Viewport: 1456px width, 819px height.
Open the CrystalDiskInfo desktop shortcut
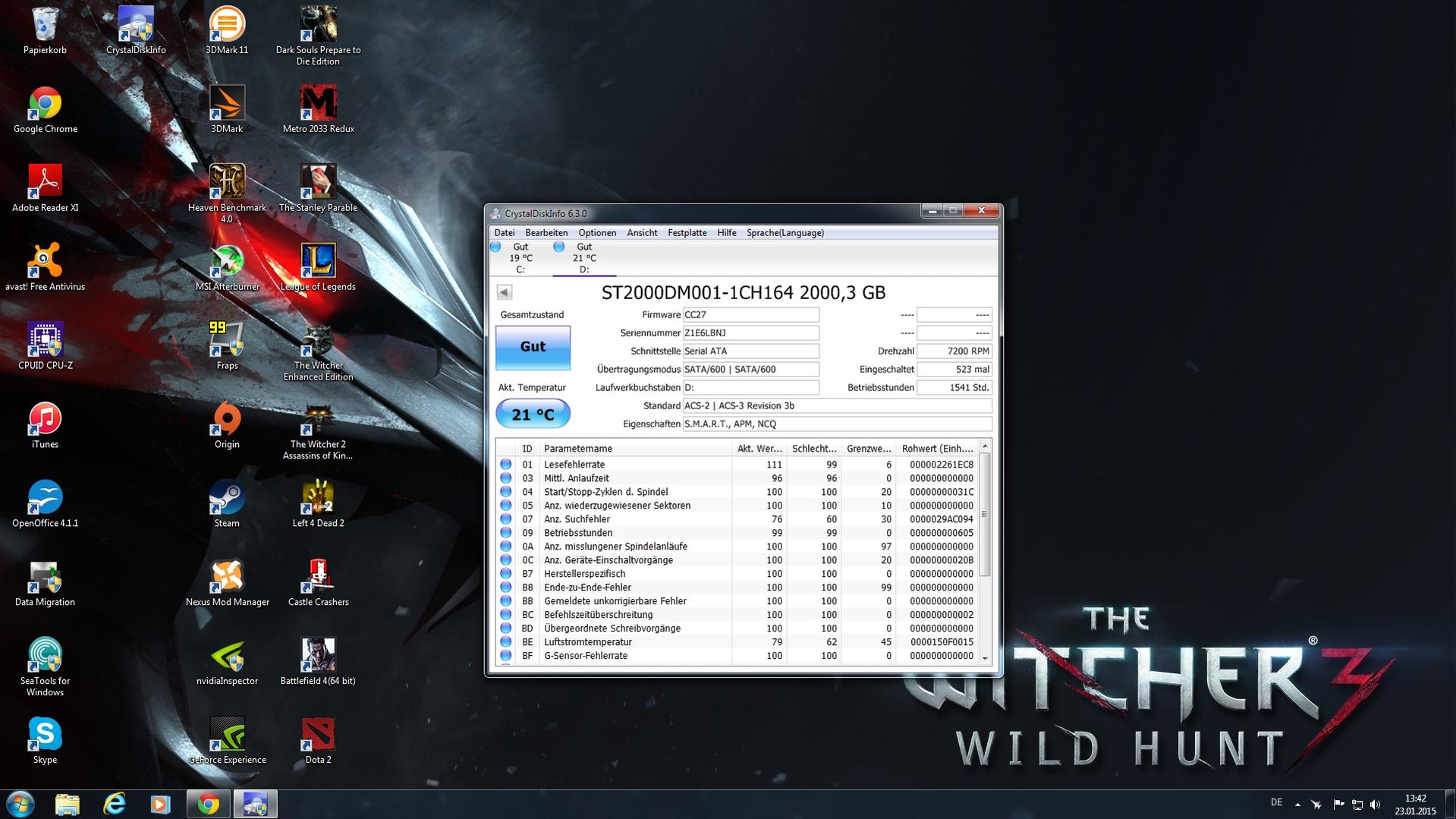click(136, 30)
